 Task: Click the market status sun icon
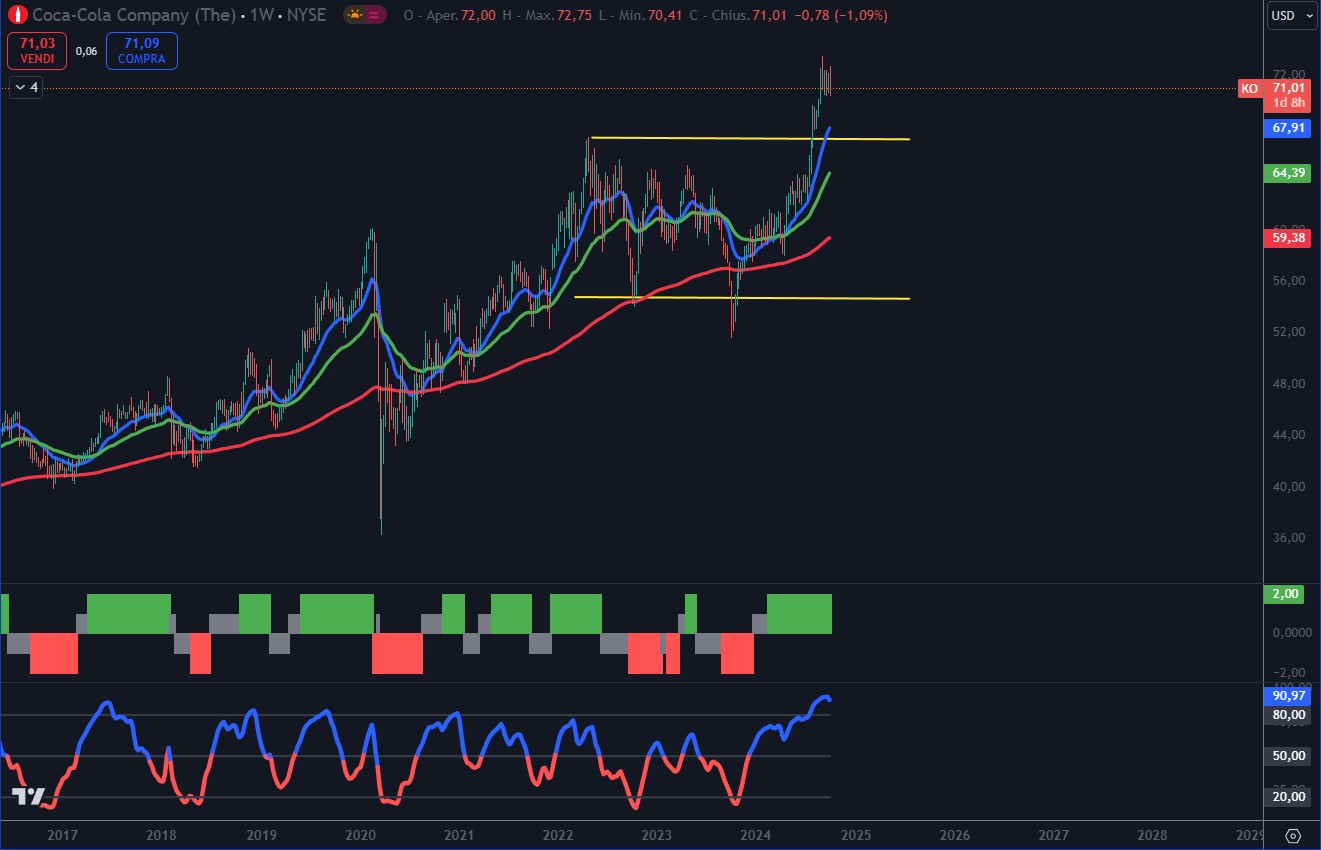pos(355,15)
